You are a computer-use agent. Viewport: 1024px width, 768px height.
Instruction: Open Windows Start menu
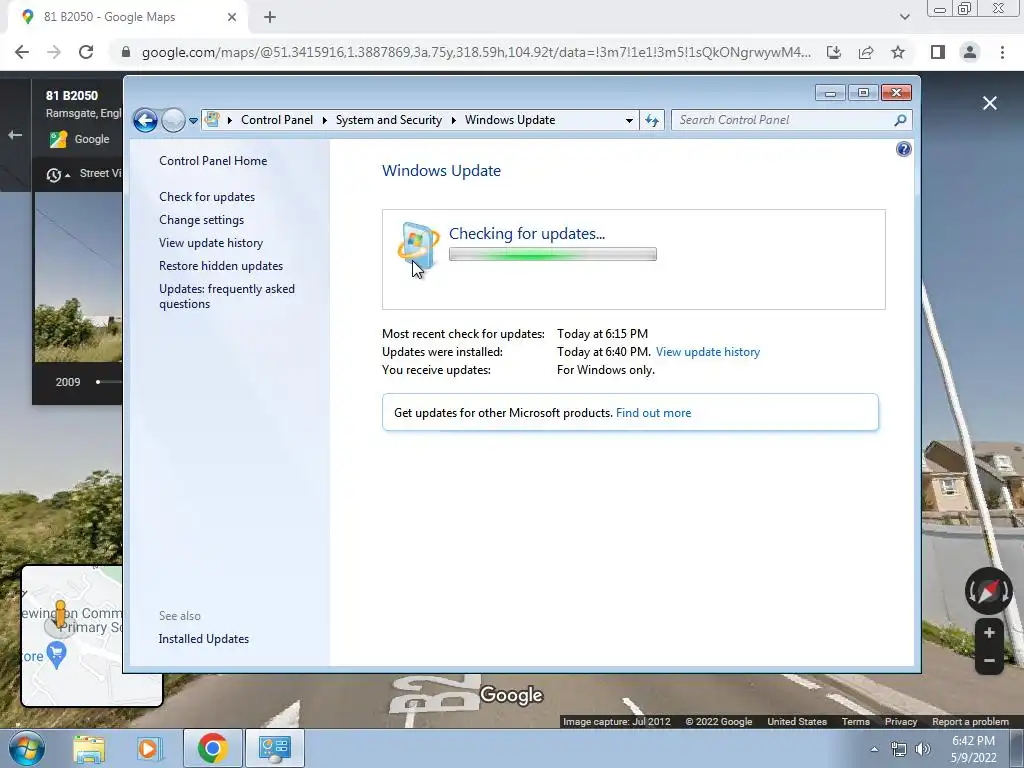[26, 748]
